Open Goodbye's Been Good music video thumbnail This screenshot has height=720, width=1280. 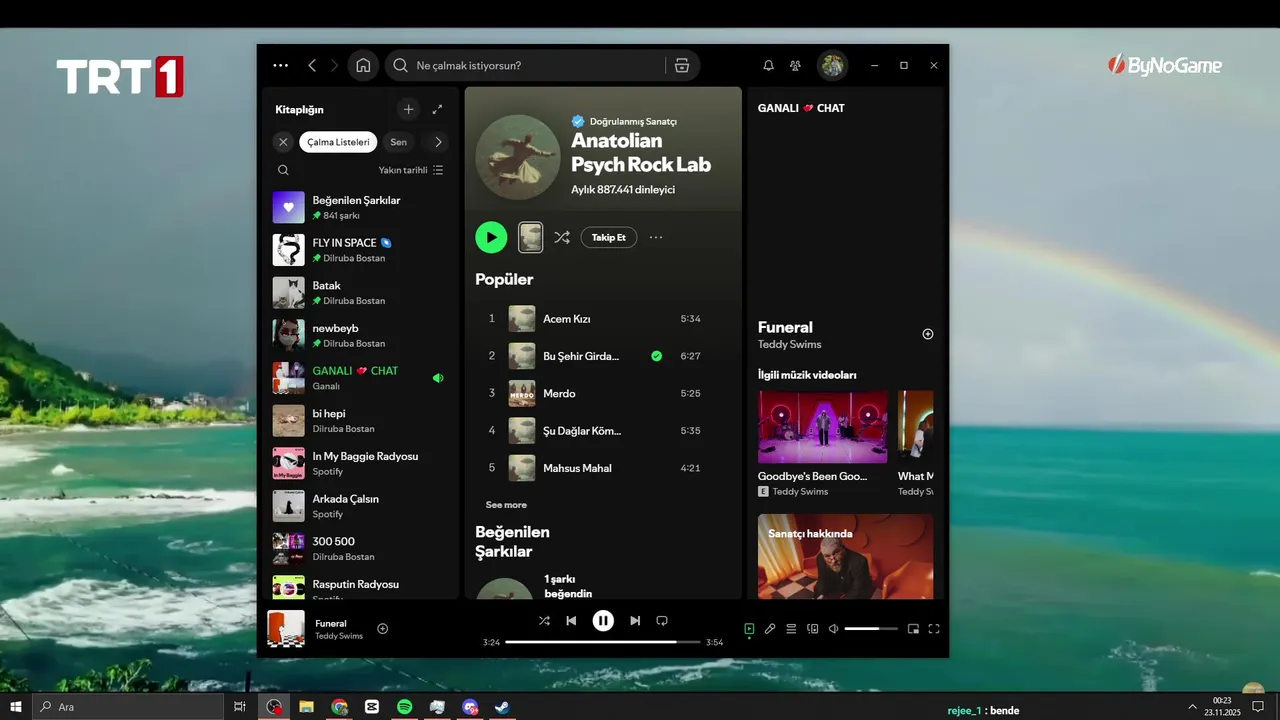pos(823,427)
